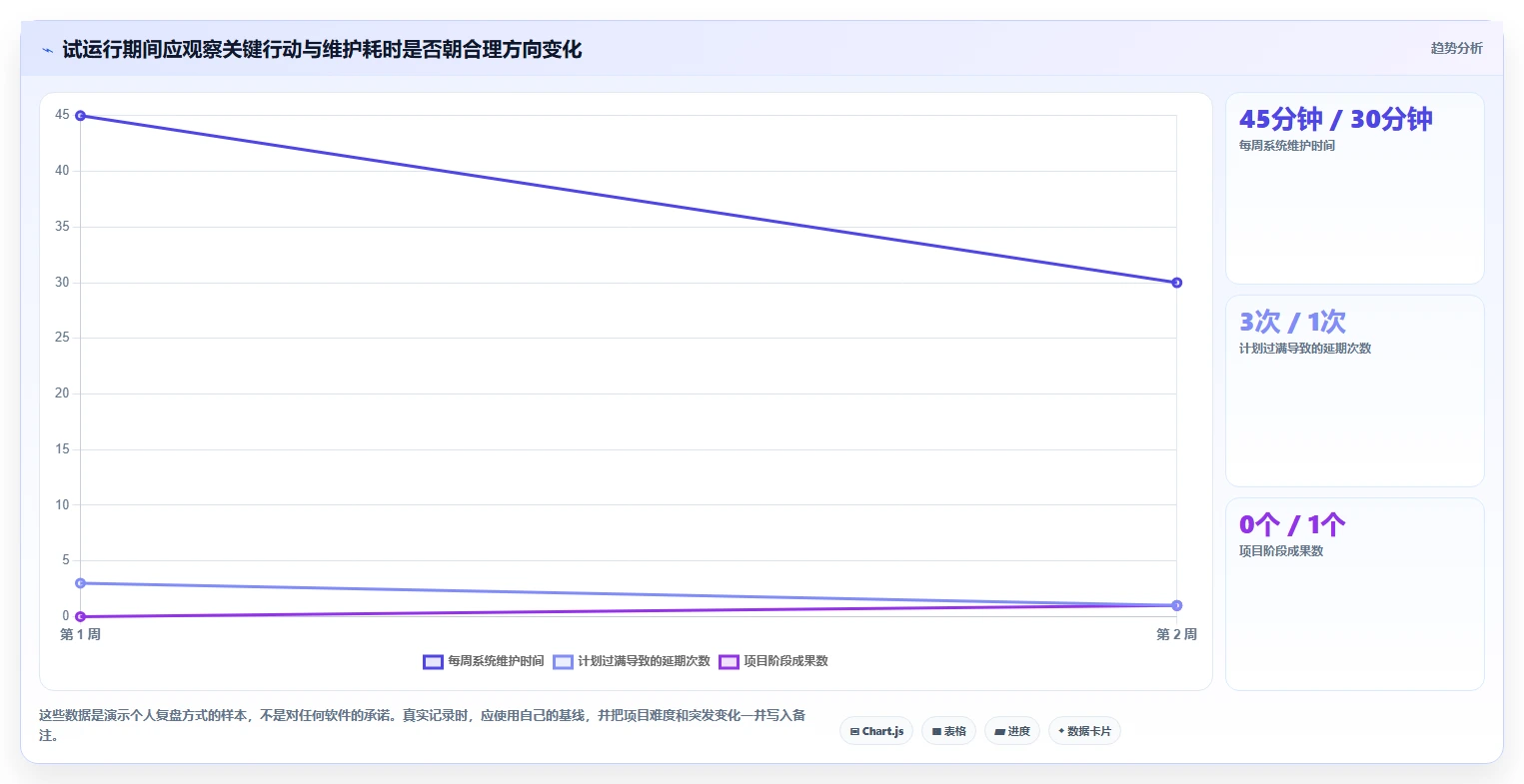Click the purple data point at 0 for 第1周
The image size is (1524, 784).
pyautogui.click(x=80, y=616)
